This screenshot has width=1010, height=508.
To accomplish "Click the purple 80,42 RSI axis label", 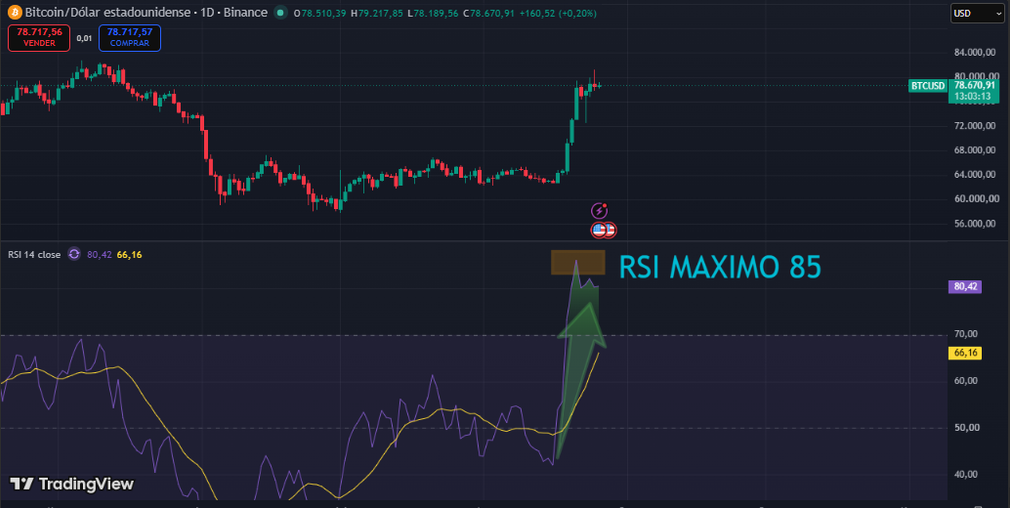I will point(965,287).
